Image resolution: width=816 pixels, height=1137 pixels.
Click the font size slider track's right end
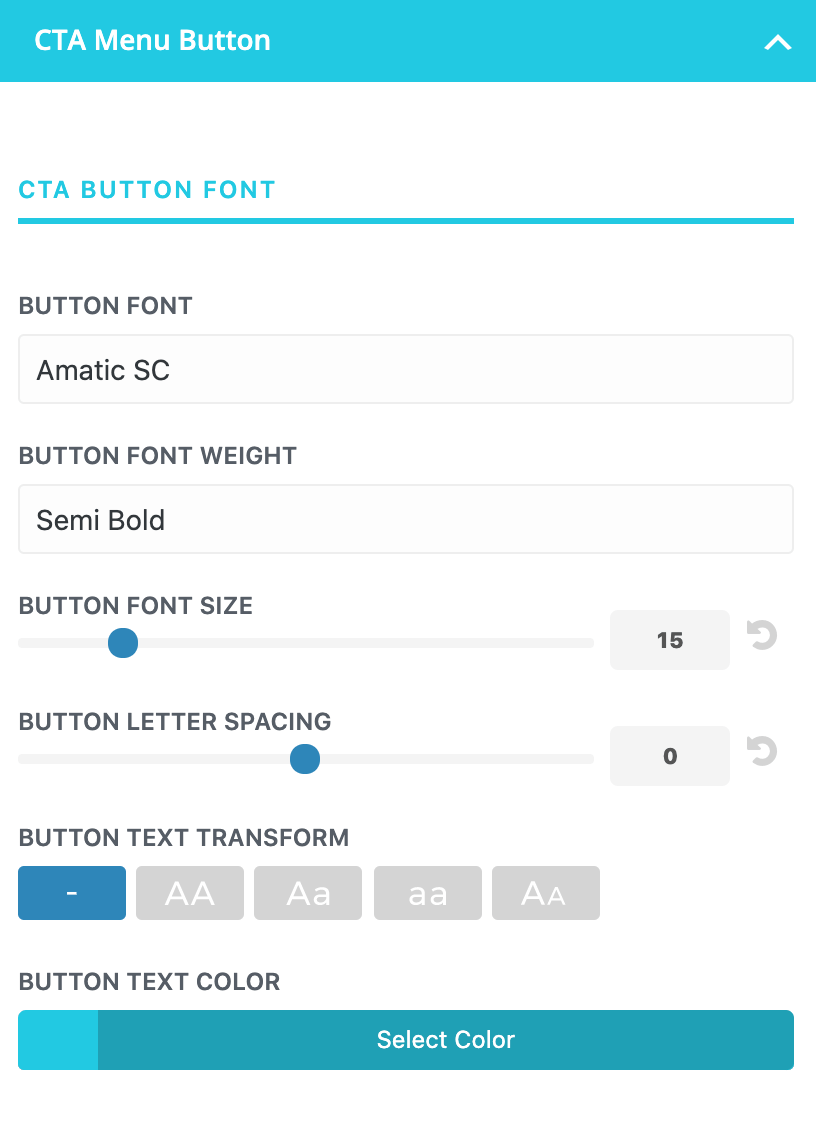pyautogui.click(x=588, y=643)
